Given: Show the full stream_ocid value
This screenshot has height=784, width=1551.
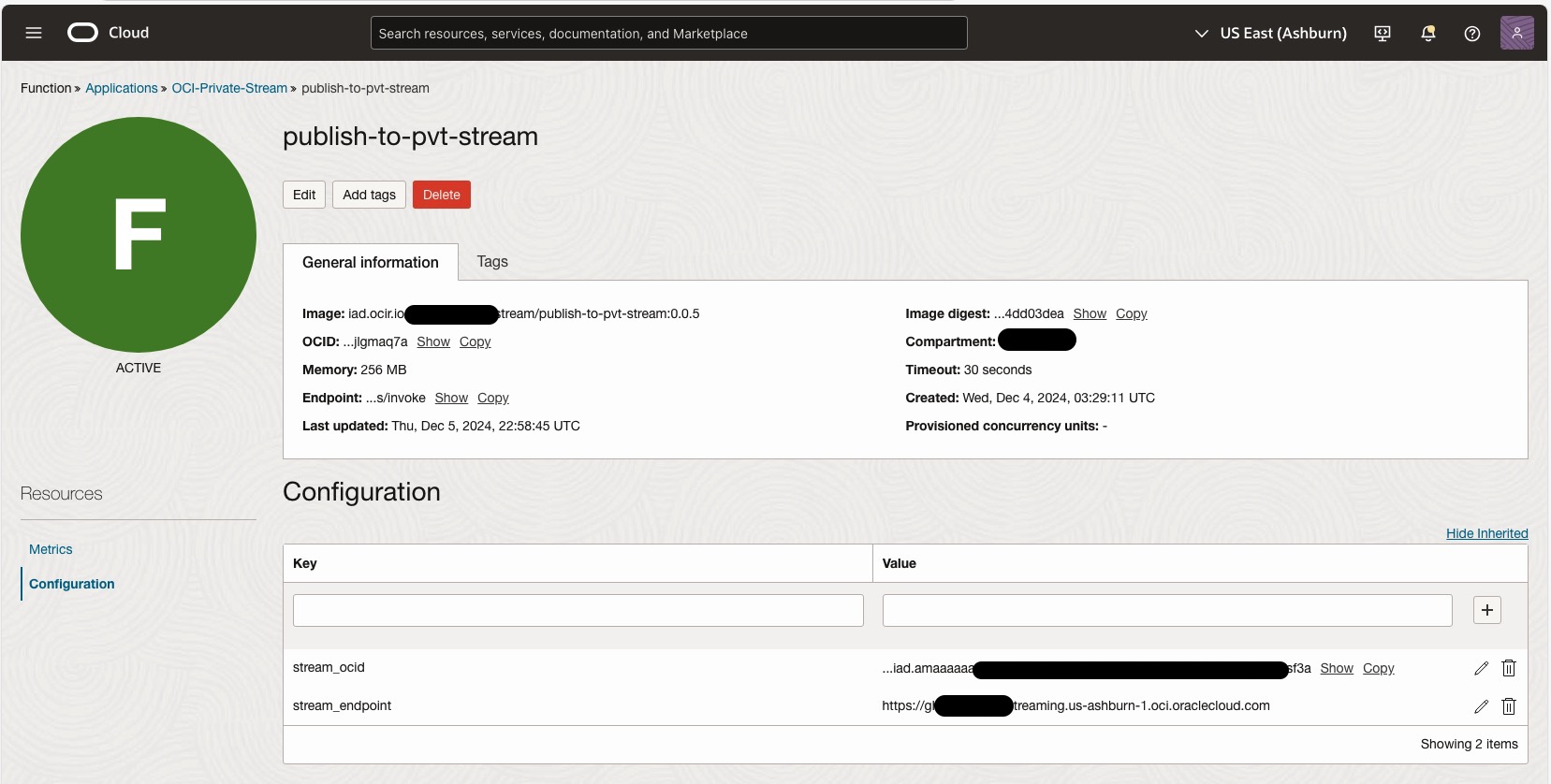Looking at the screenshot, I should point(1337,668).
